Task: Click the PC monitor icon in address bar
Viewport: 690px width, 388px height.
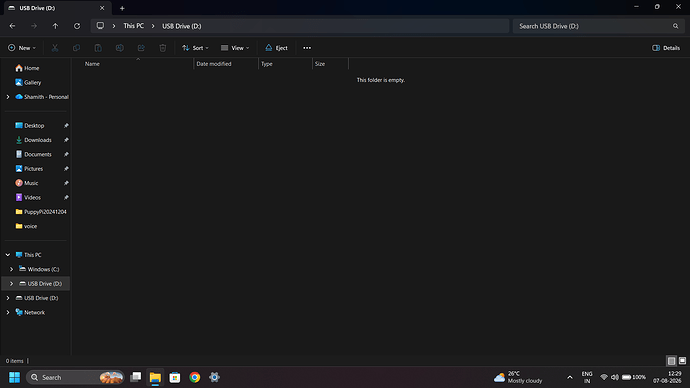Action: pyautogui.click(x=100, y=26)
